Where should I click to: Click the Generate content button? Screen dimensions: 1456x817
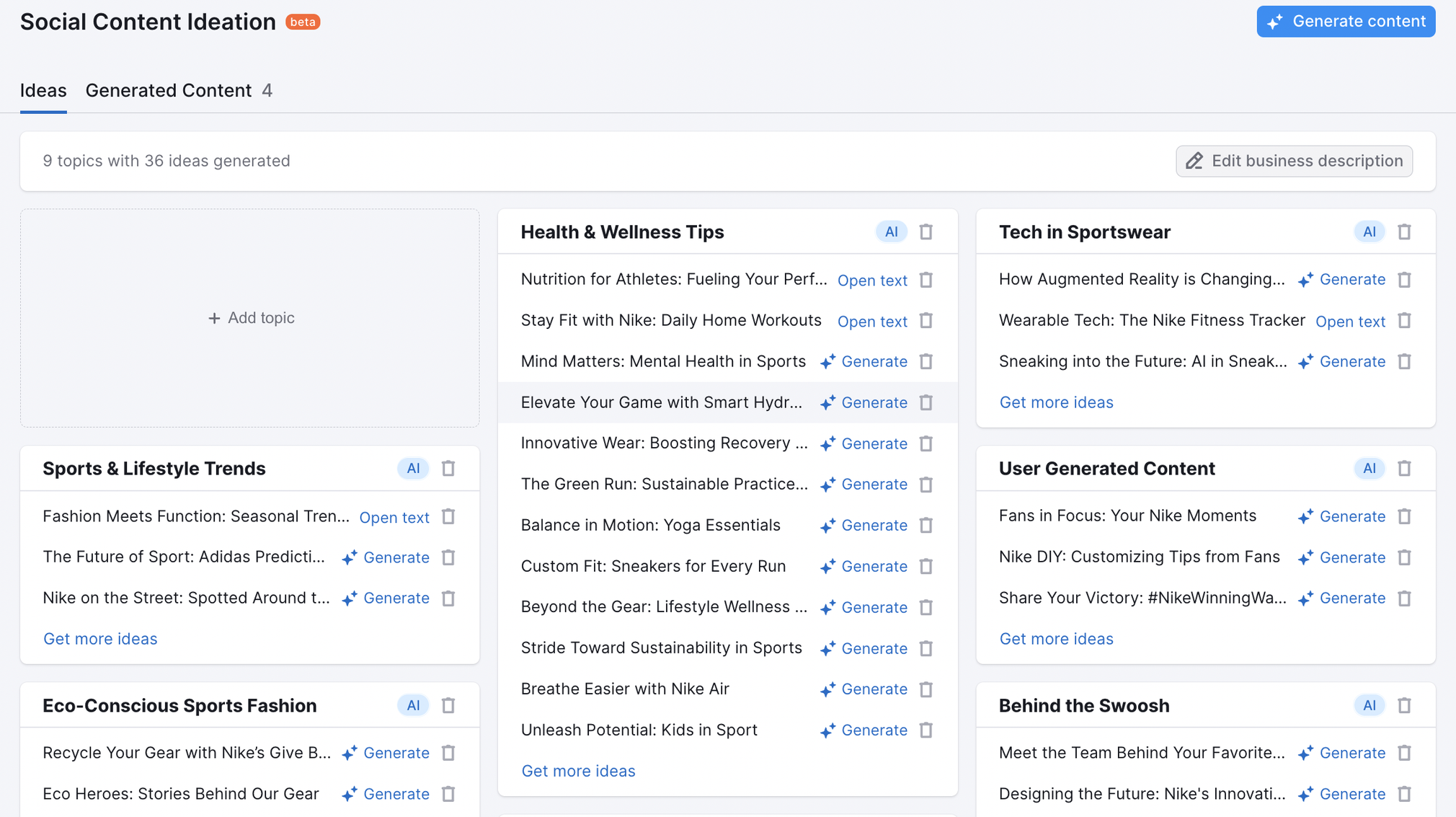coord(1346,22)
